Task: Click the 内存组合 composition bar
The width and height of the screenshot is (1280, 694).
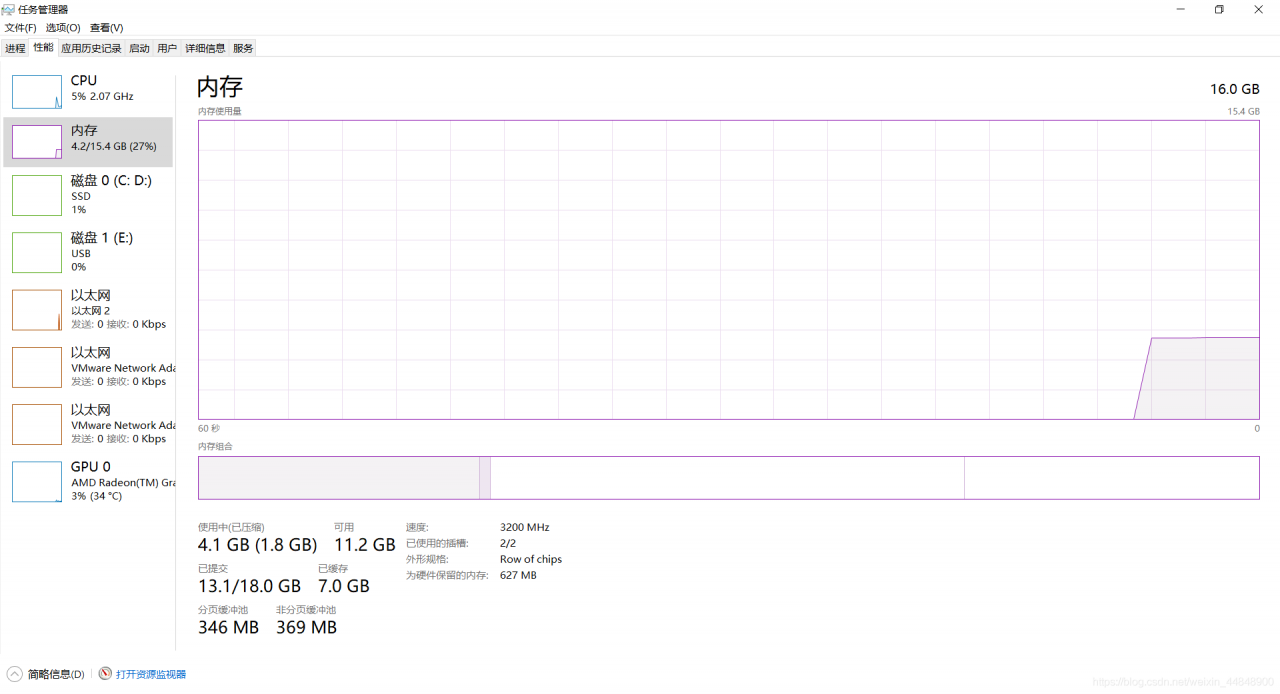Action: coord(728,478)
